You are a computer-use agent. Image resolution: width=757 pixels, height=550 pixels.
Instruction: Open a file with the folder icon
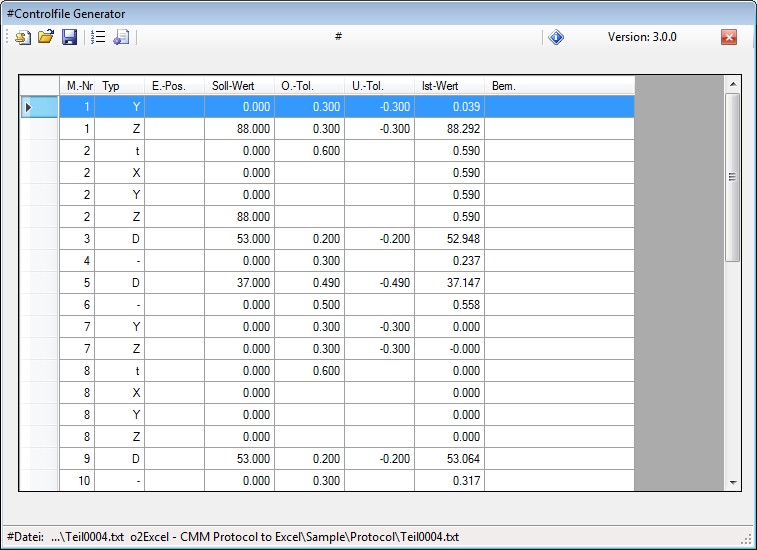tap(46, 37)
